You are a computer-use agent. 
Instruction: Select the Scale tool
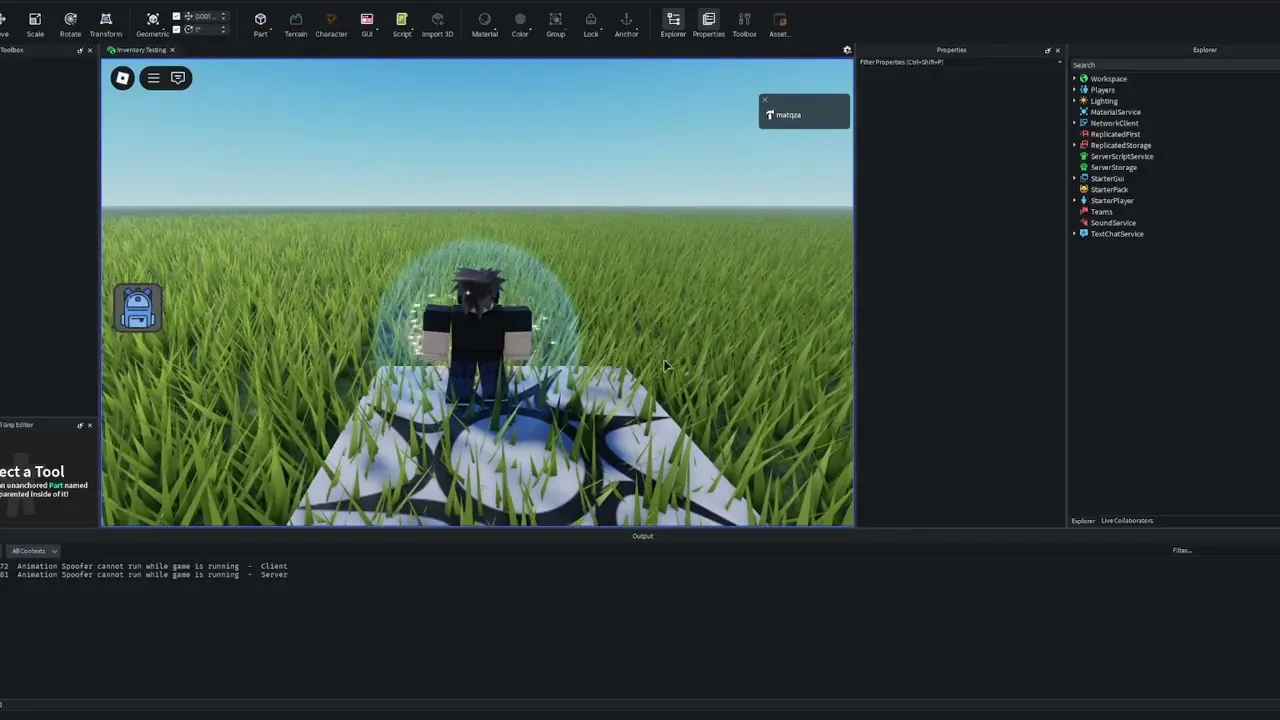[35, 24]
